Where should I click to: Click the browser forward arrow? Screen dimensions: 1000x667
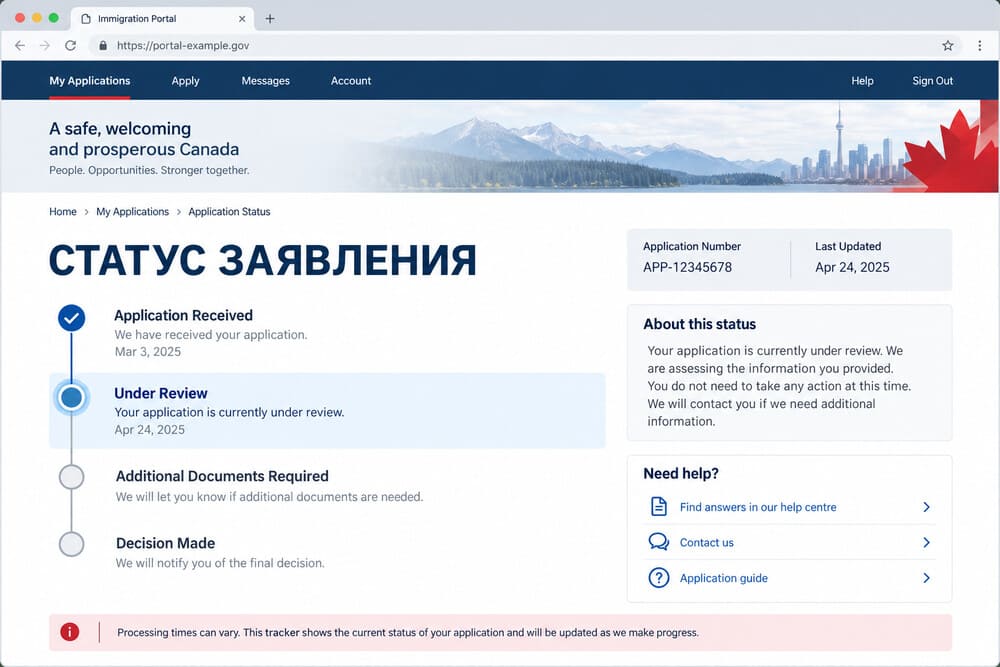(45, 45)
